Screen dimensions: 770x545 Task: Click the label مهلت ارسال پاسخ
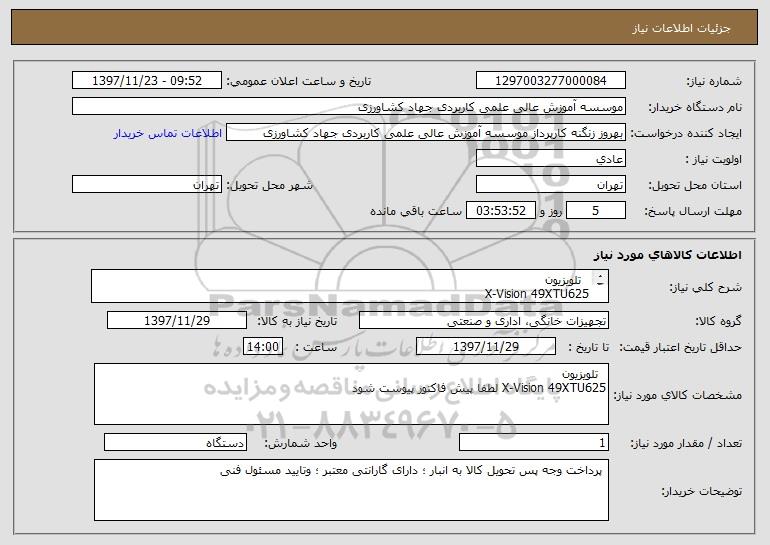point(693,211)
